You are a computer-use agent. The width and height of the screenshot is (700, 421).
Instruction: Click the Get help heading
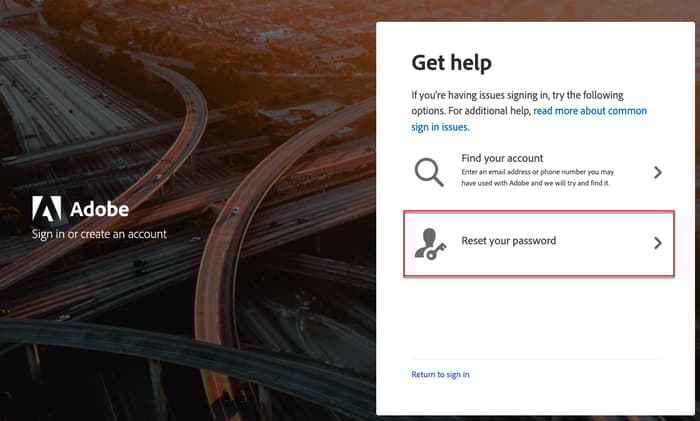[451, 63]
